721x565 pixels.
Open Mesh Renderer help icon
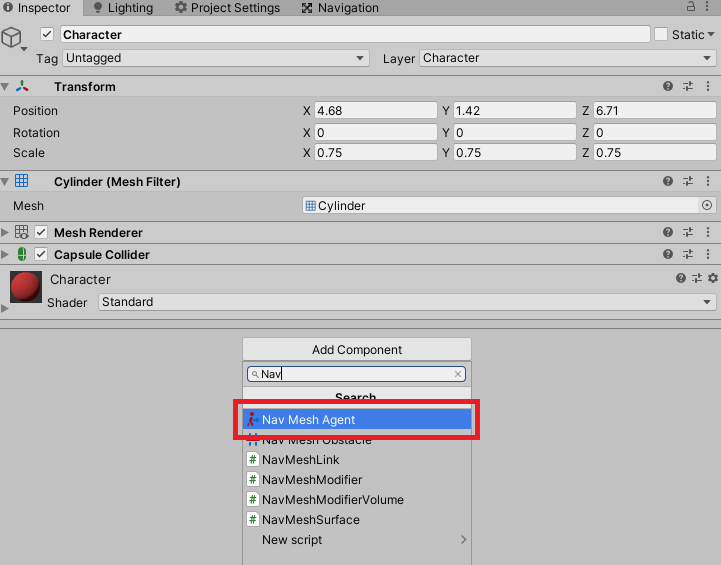coord(668,232)
